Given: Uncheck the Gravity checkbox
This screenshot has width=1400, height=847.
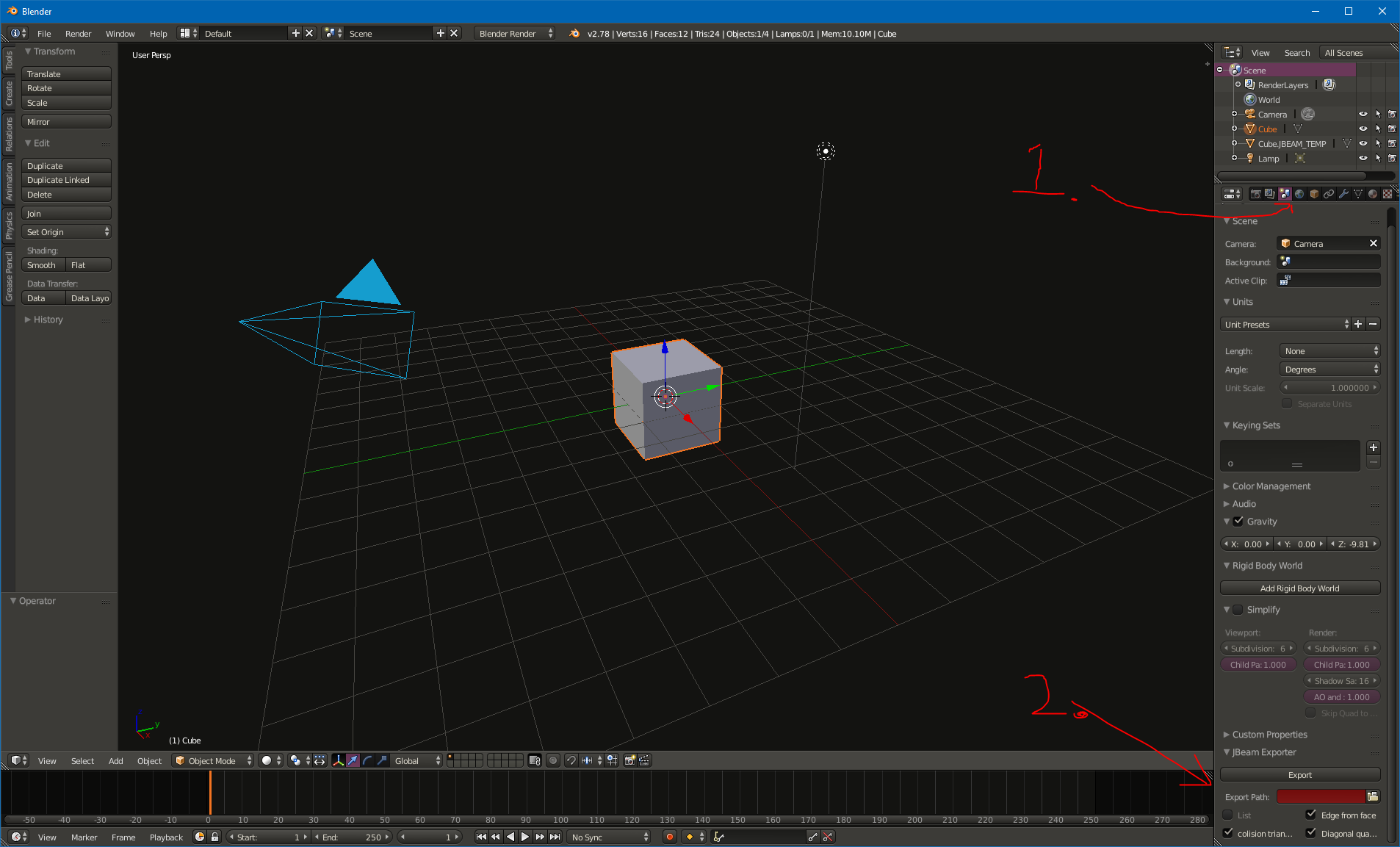Looking at the screenshot, I should pyautogui.click(x=1238, y=521).
